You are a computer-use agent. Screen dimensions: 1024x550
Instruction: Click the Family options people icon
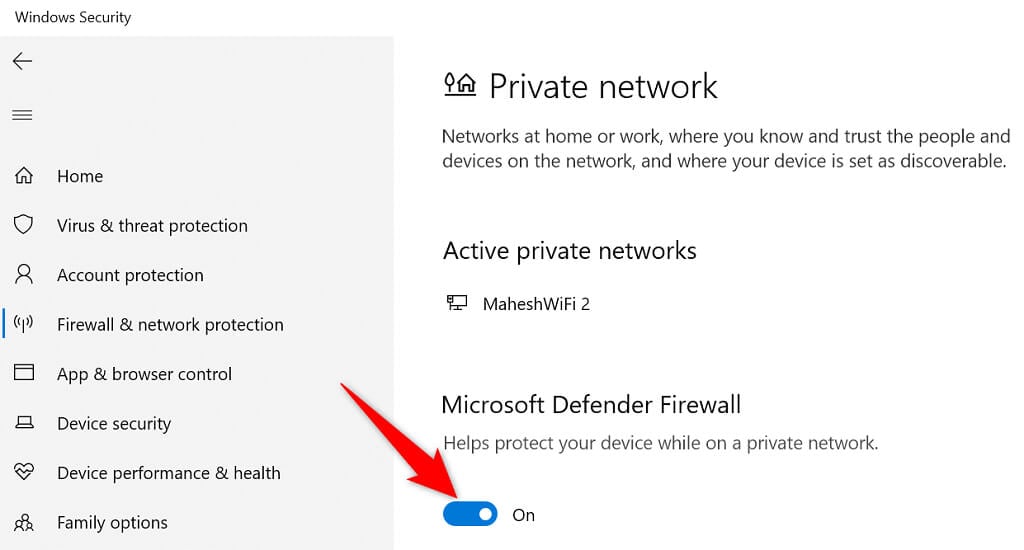tap(24, 522)
